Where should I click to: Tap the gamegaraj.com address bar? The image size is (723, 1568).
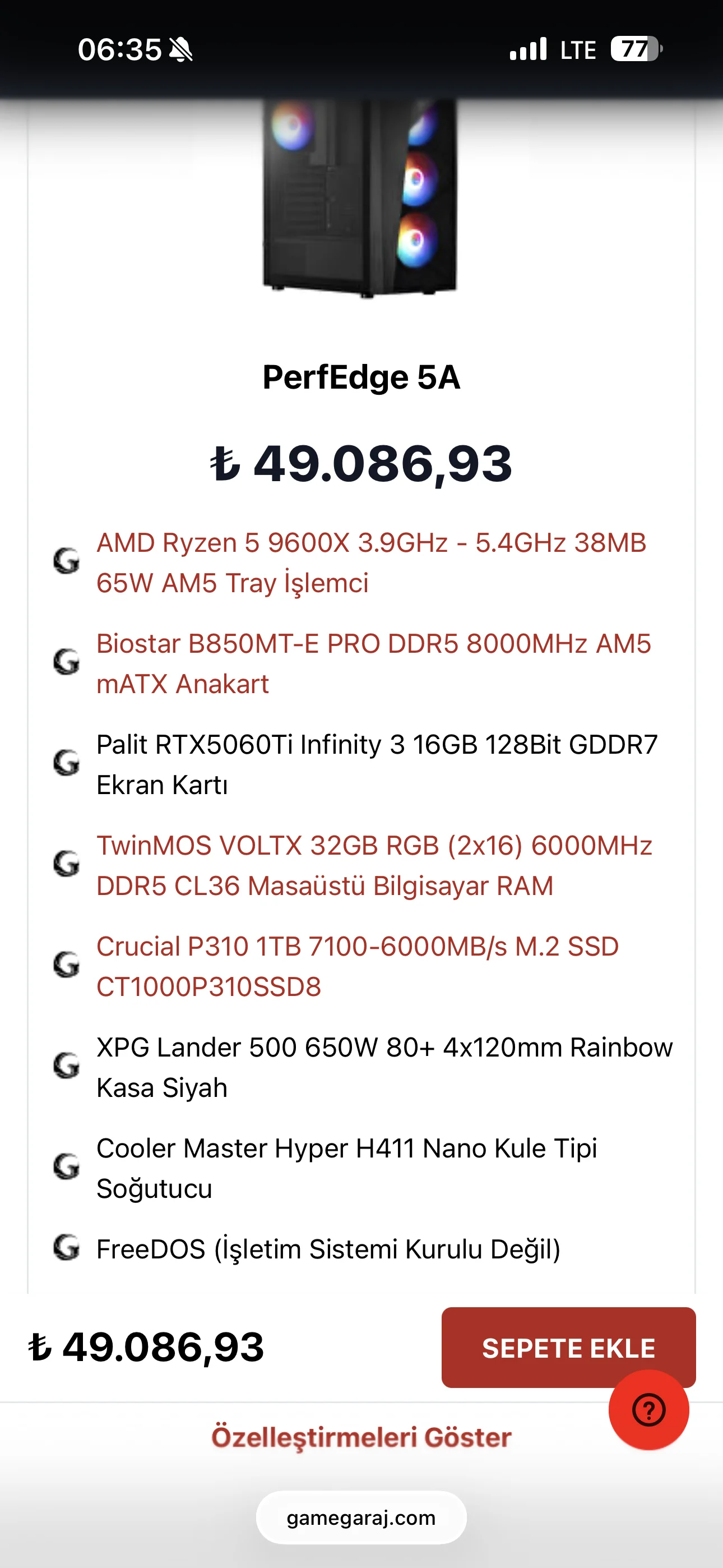[361, 1518]
